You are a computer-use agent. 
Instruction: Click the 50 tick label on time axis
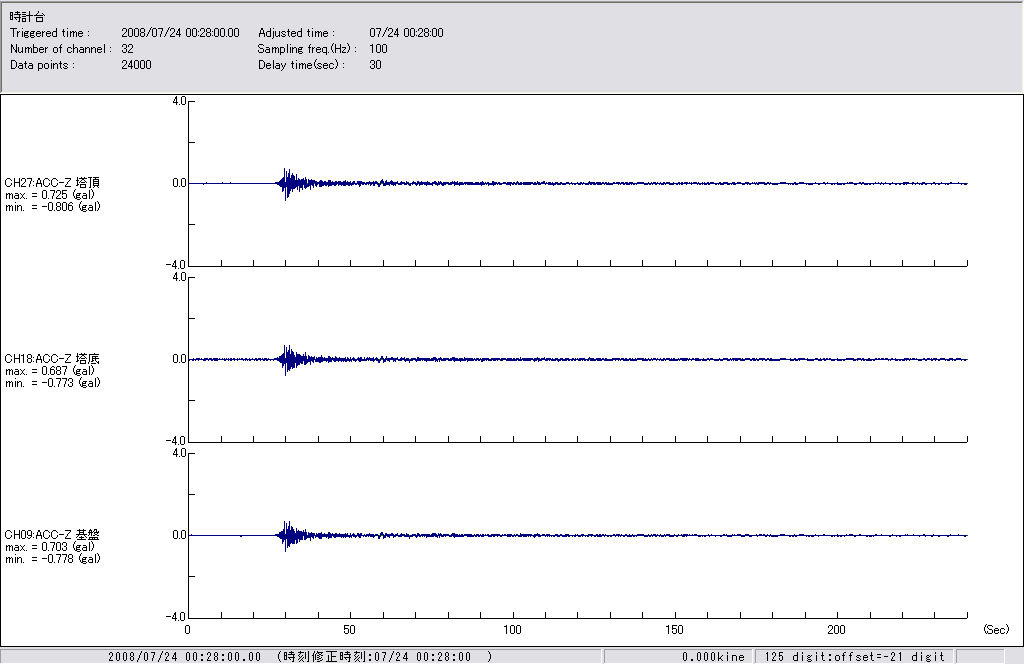[x=350, y=630]
